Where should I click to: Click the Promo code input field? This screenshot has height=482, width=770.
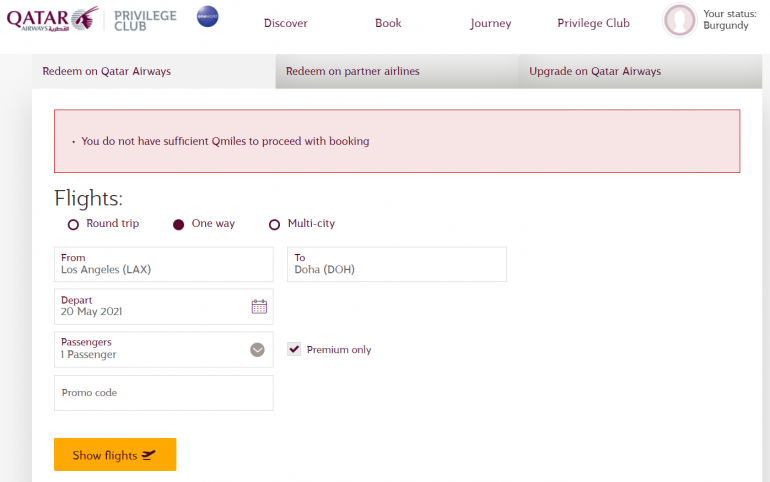pos(163,393)
